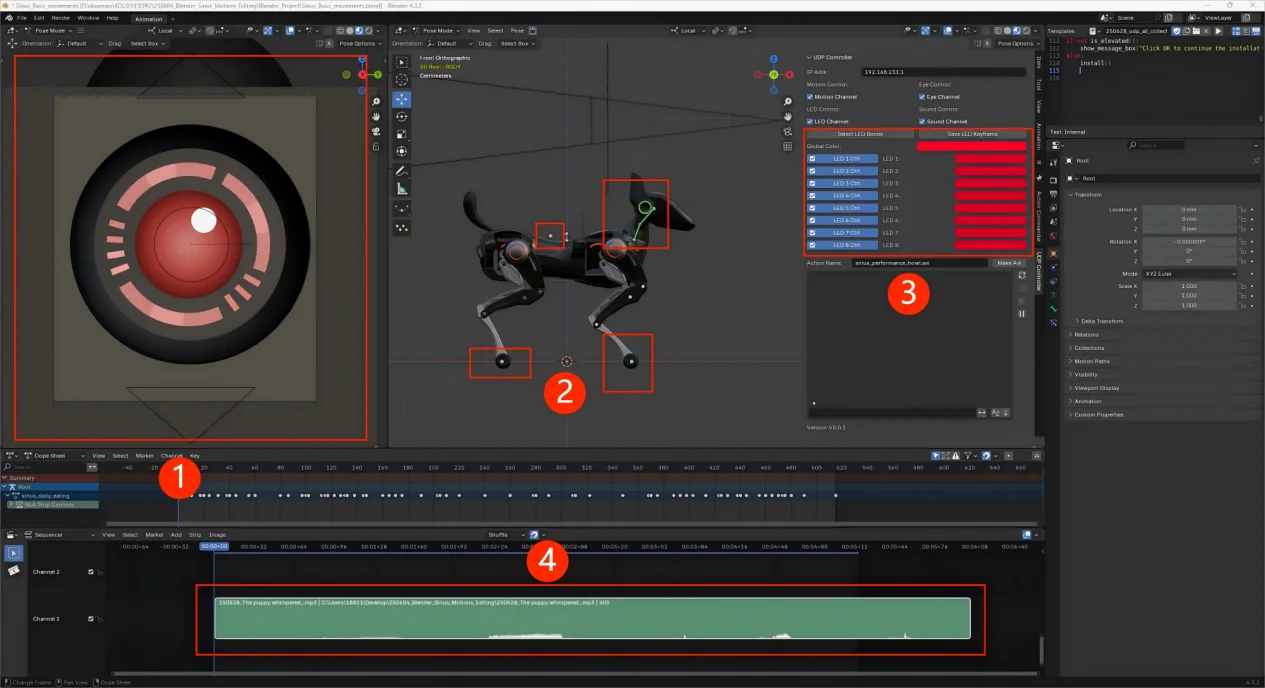This screenshot has width=1265, height=688.
Task: Click Save LED Keyframe button
Action: pos(973,133)
